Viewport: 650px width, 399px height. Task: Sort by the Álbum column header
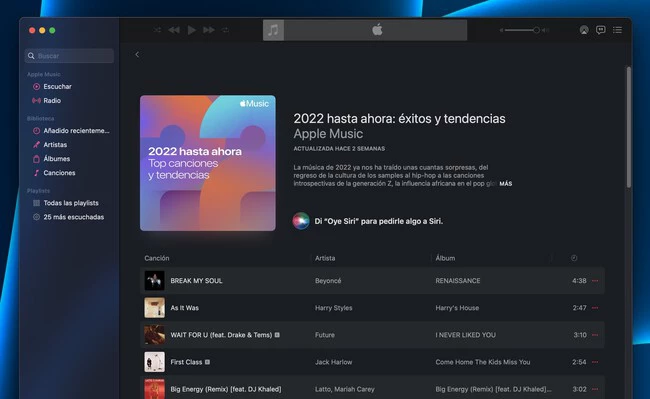pyautogui.click(x=445, y=258)
